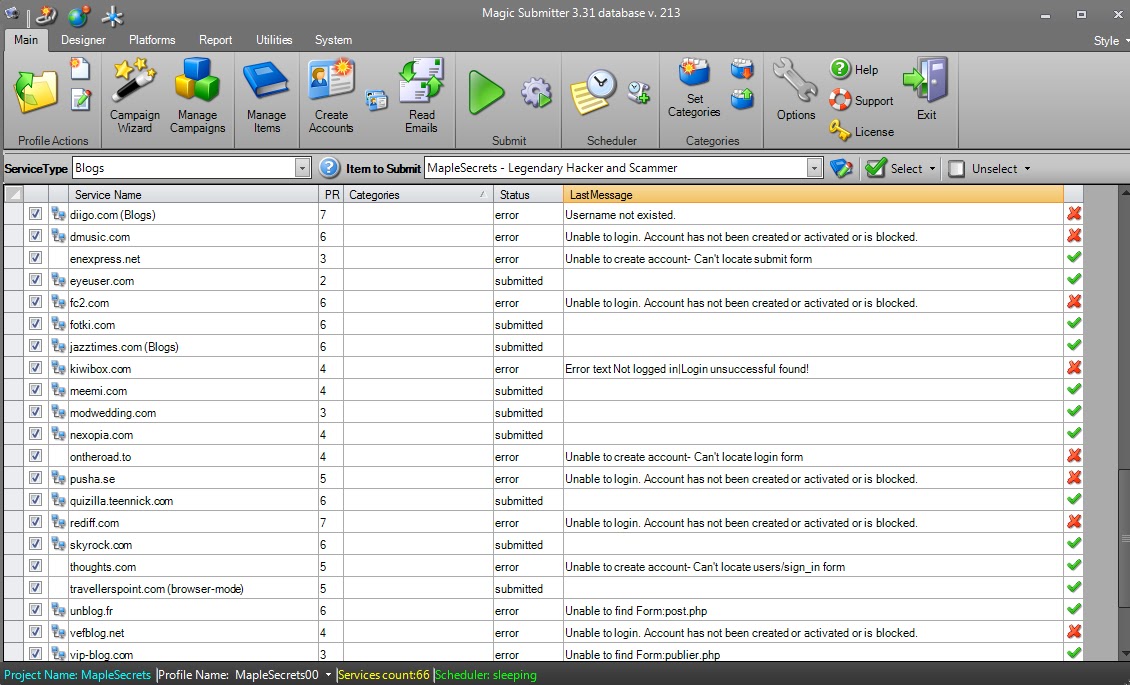Sort by Categories column header
The image size is (1130, 685).
(418, 194)
